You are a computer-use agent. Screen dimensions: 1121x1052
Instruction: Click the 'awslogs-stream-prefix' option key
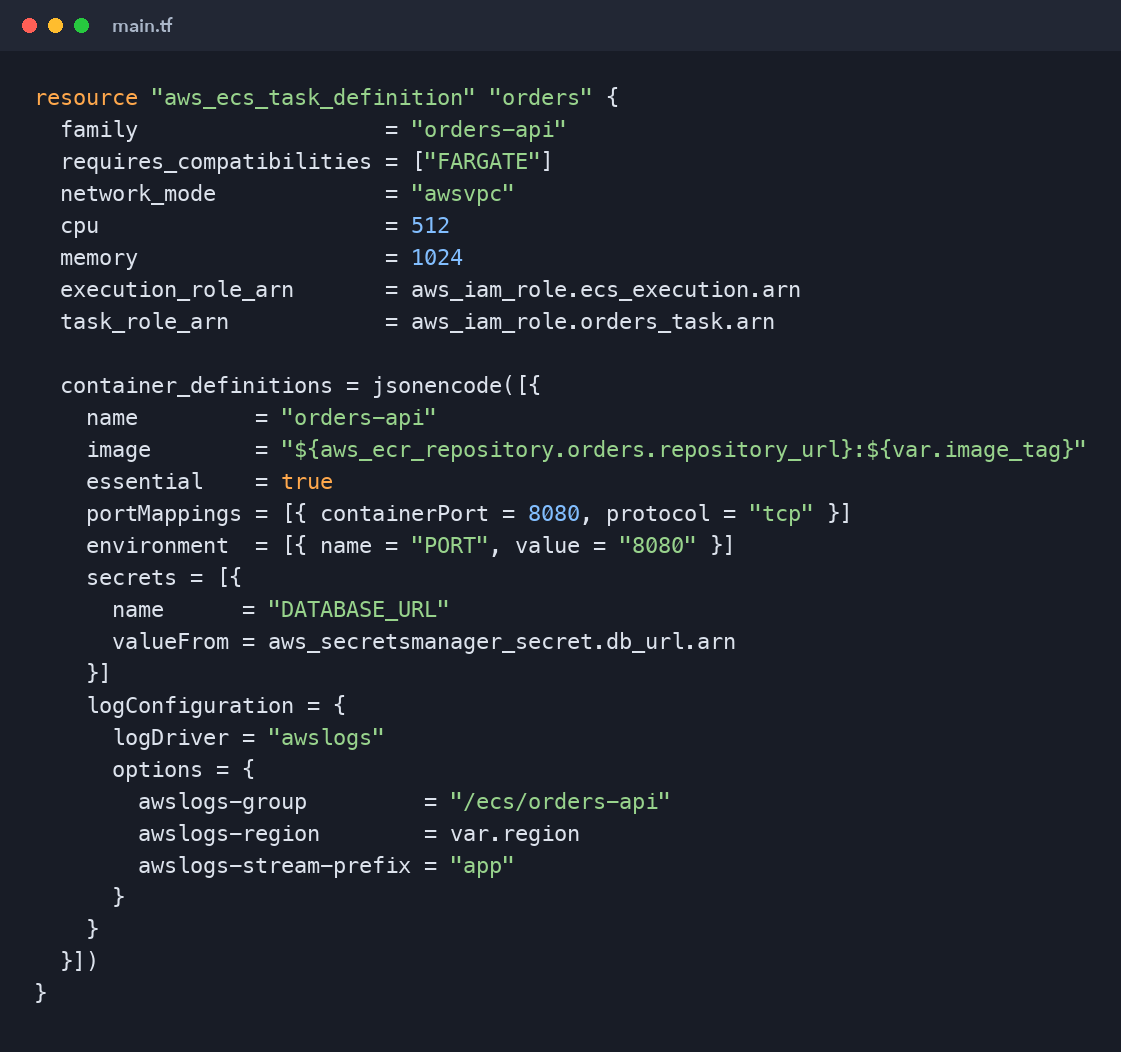(275, 866)
